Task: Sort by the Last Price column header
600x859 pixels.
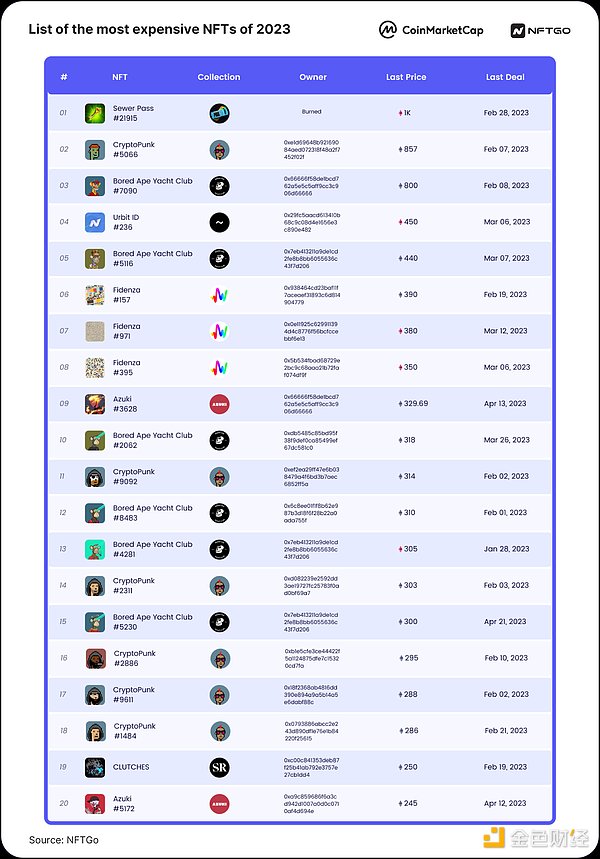Action: coord(406,77)
